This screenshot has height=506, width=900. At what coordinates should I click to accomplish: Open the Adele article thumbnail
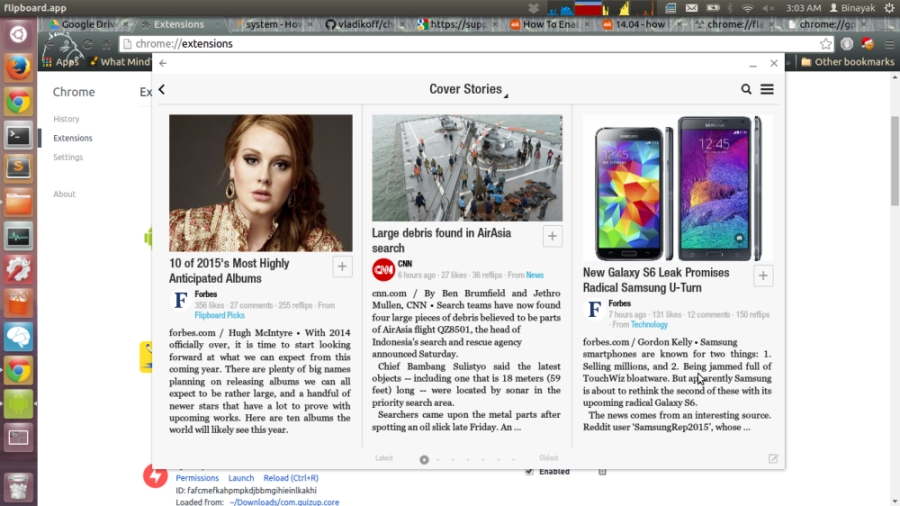pos(260,182)
